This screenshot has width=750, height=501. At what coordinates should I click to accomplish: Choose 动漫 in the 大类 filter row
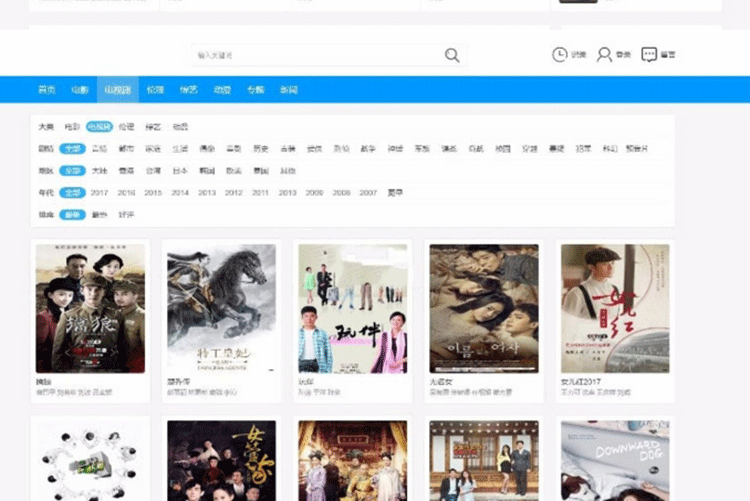(x=180, y=127)
